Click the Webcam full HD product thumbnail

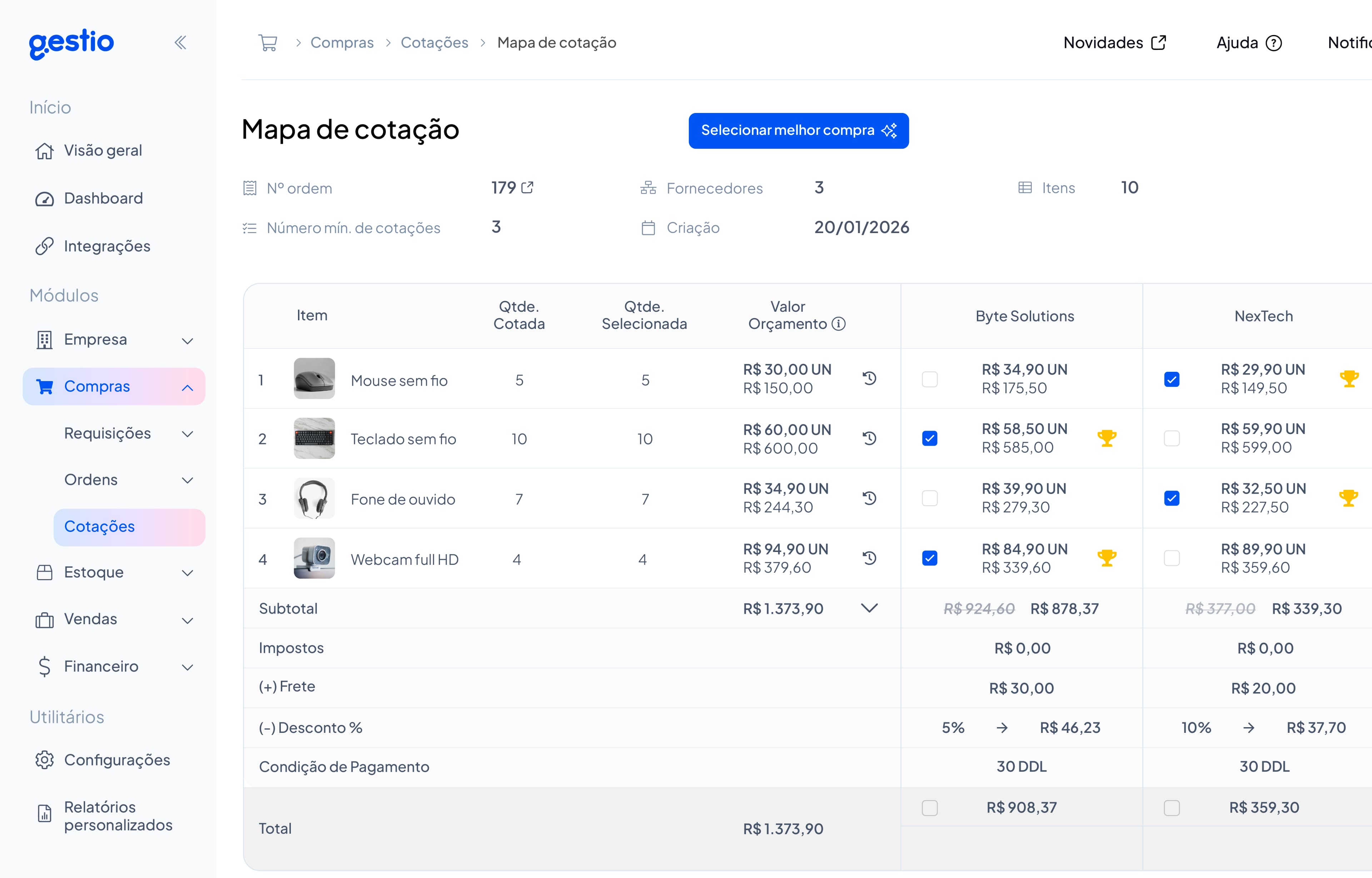(x=313, y=558)
